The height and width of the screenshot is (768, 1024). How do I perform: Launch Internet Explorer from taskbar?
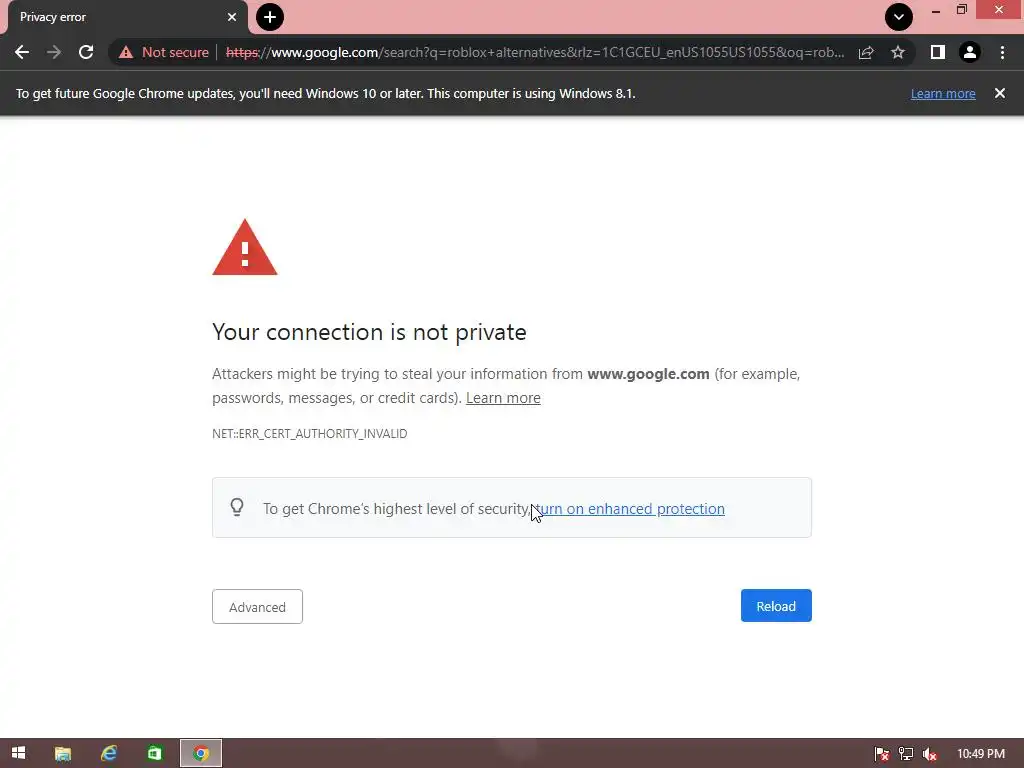click(x=108, y=754)
